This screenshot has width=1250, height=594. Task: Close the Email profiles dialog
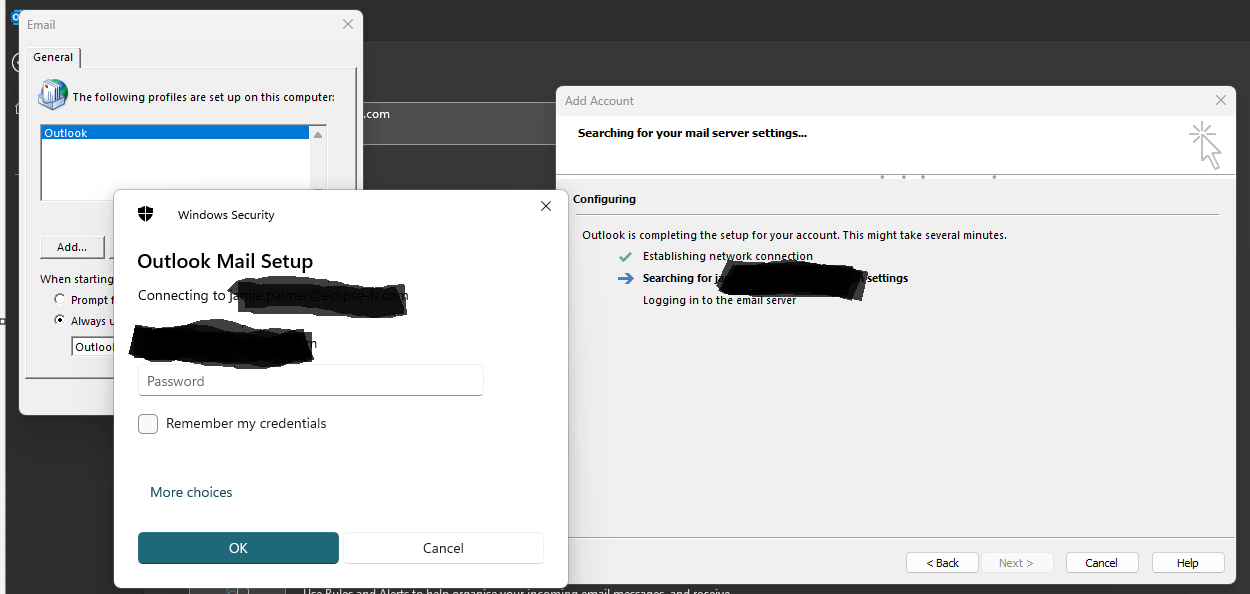coord(348,24)
